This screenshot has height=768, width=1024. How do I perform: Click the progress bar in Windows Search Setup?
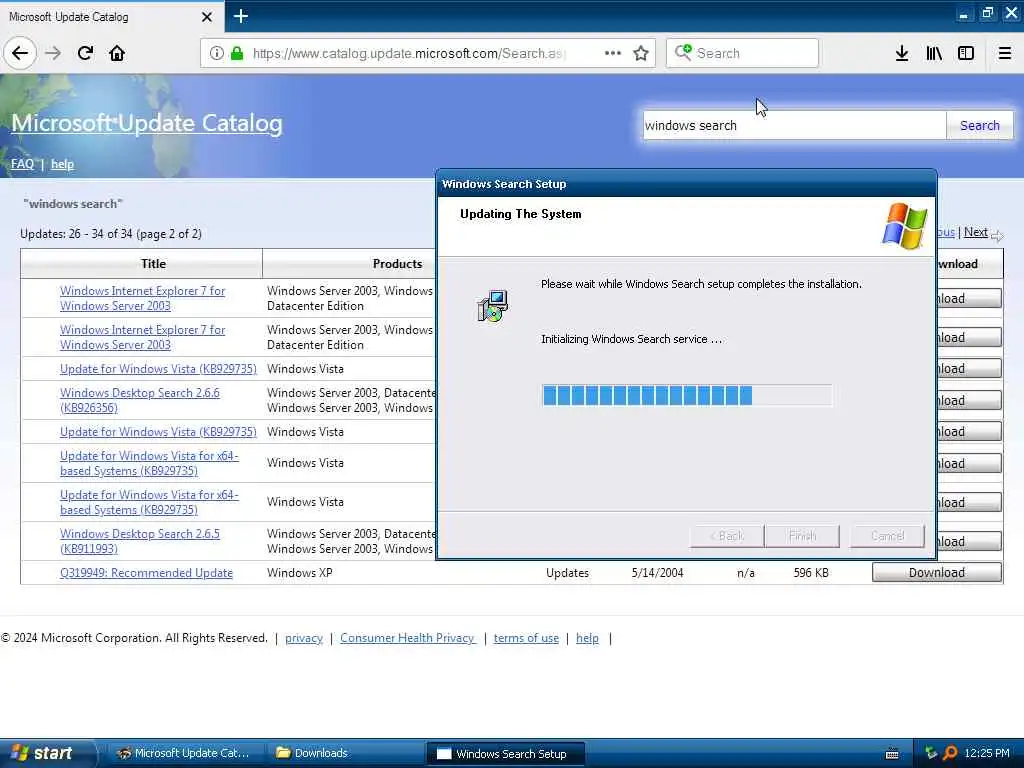[x=687, y=395]
